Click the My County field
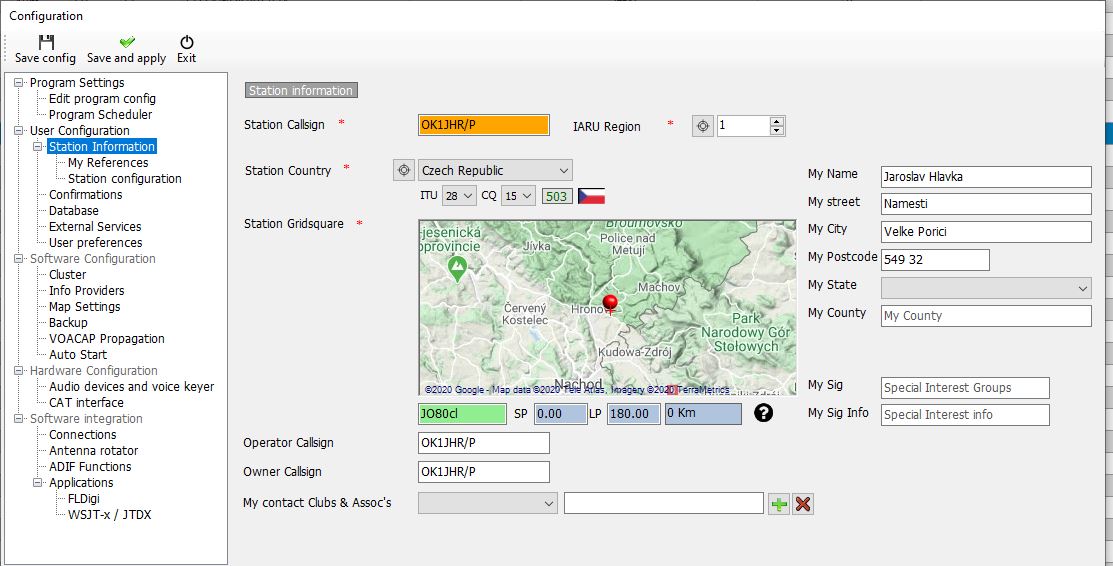 [x=986, y=315]
